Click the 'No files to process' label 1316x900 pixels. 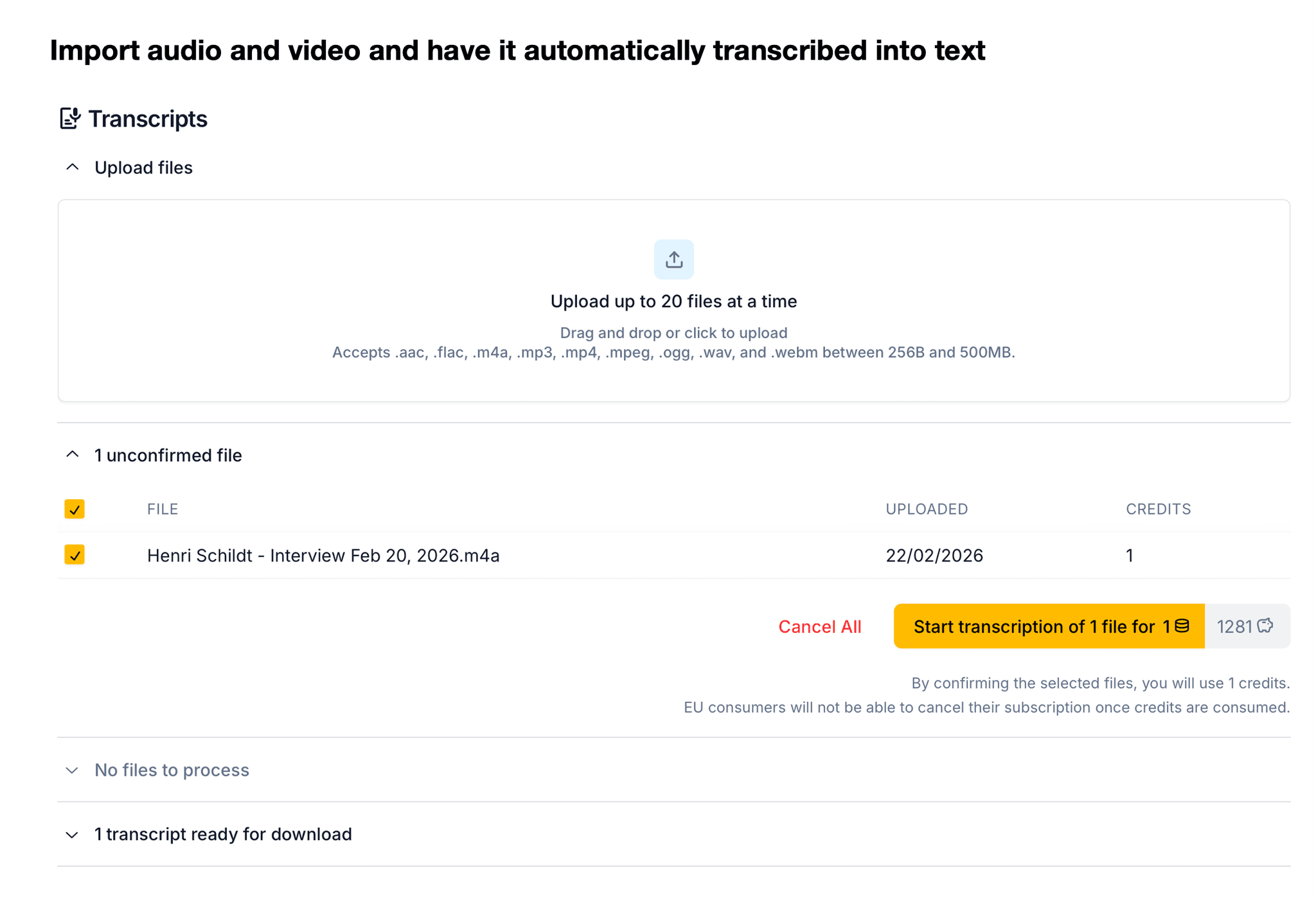172,770
